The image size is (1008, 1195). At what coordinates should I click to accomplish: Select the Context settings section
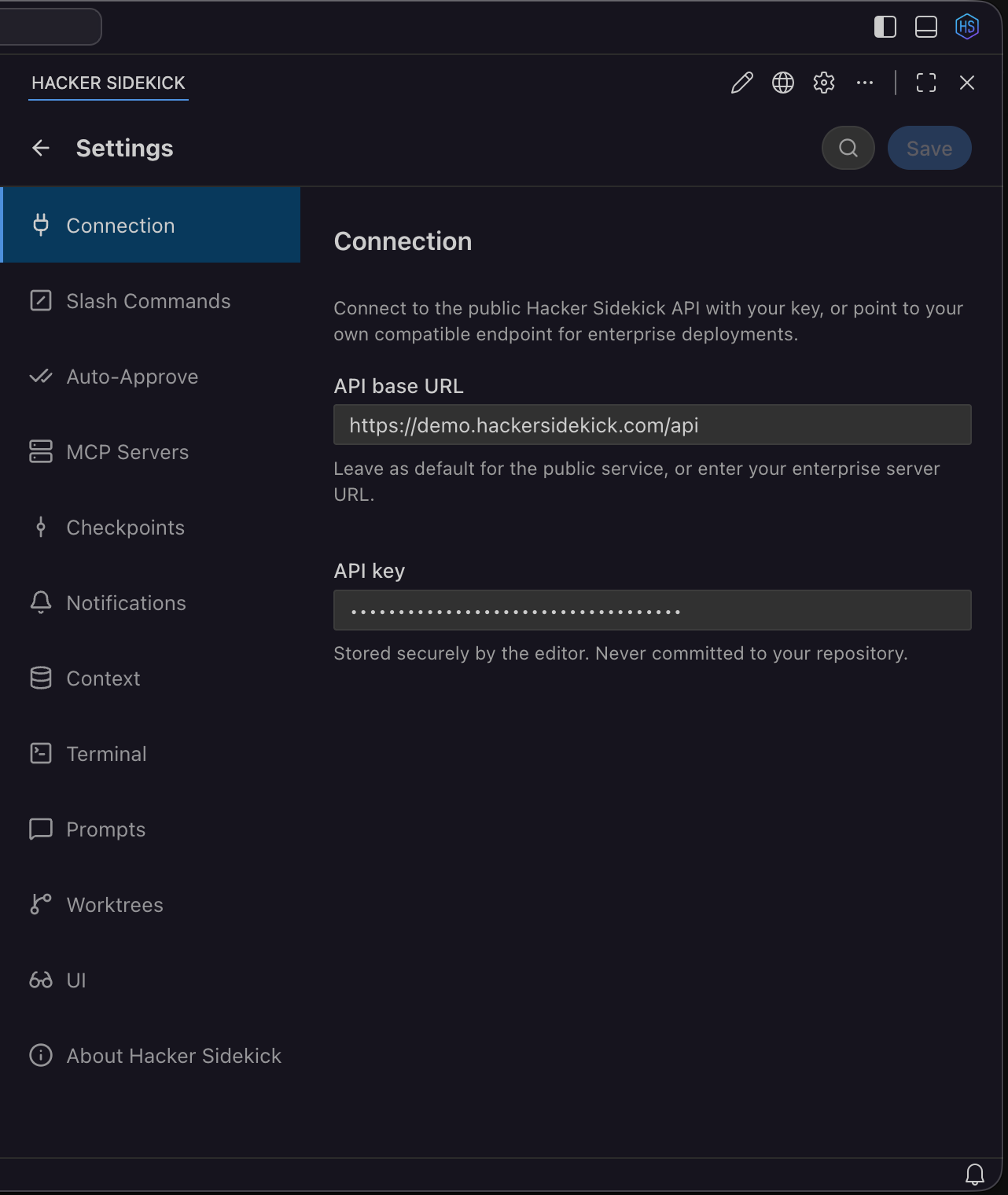pyautogui.click(x=150, y=678)
